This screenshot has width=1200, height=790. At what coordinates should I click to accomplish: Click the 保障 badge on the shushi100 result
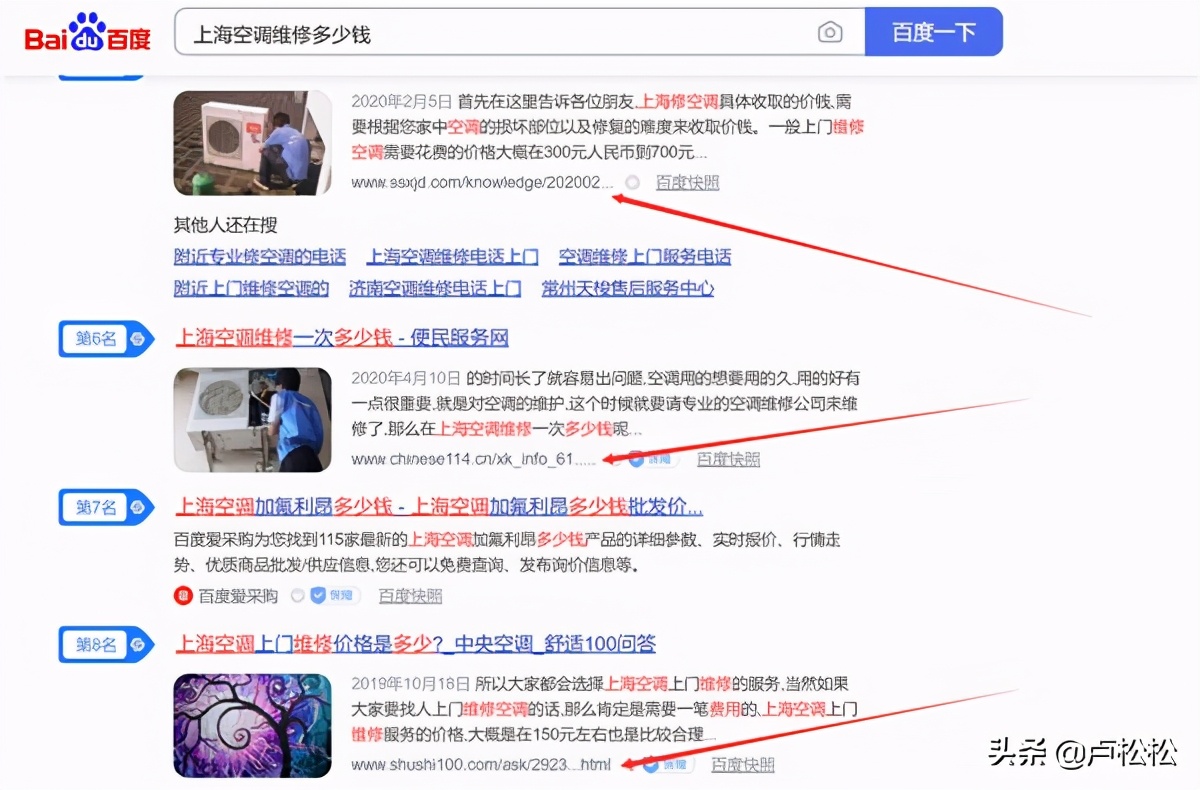(x=668, y=765)
